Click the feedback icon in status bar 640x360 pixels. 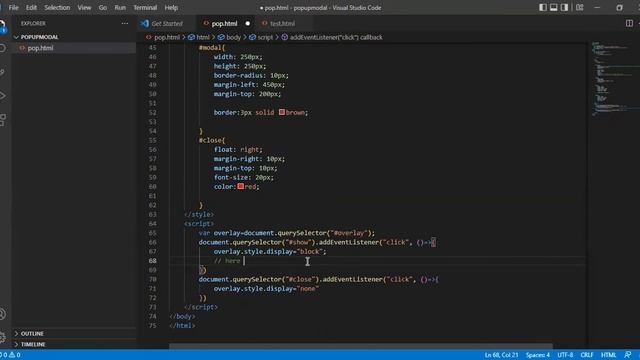pos(627,355)
